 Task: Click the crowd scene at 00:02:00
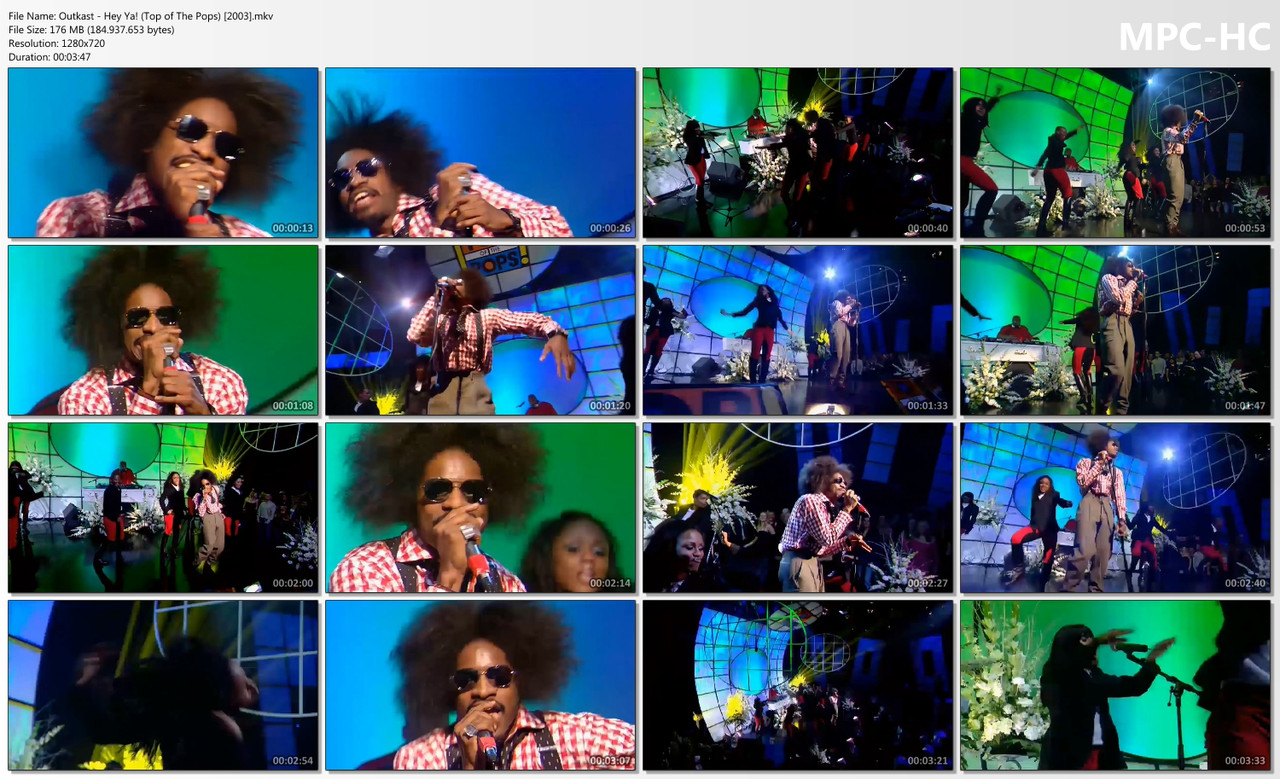(163, 508)
